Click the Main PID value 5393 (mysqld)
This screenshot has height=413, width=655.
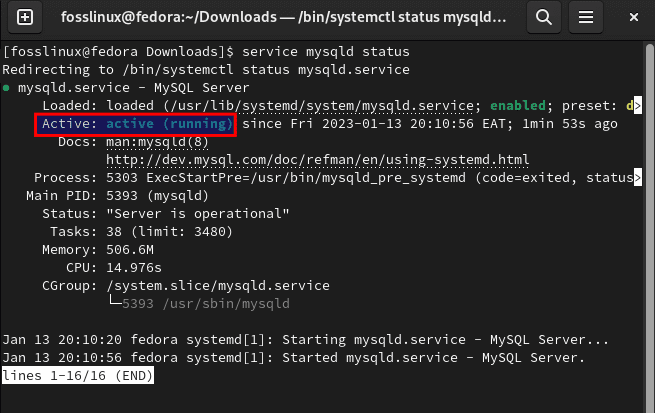[x=157, y=196]
